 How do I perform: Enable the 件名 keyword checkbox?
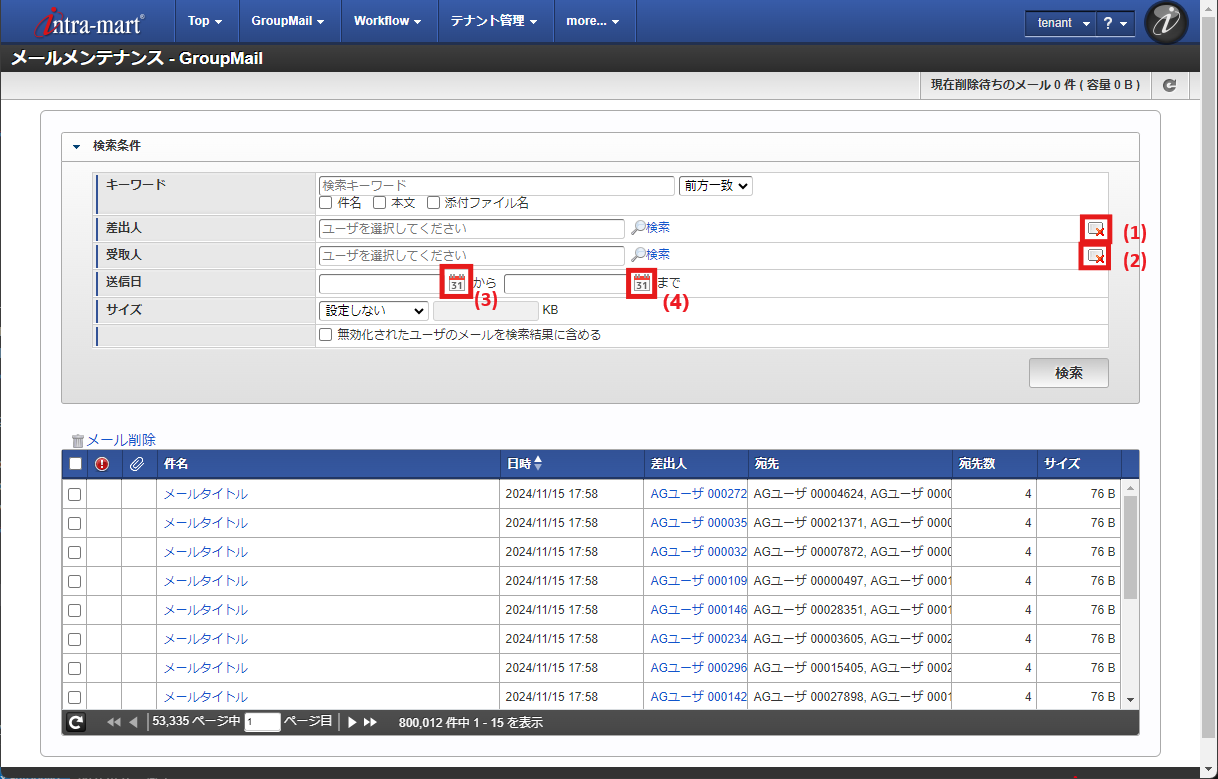[325, 203]
